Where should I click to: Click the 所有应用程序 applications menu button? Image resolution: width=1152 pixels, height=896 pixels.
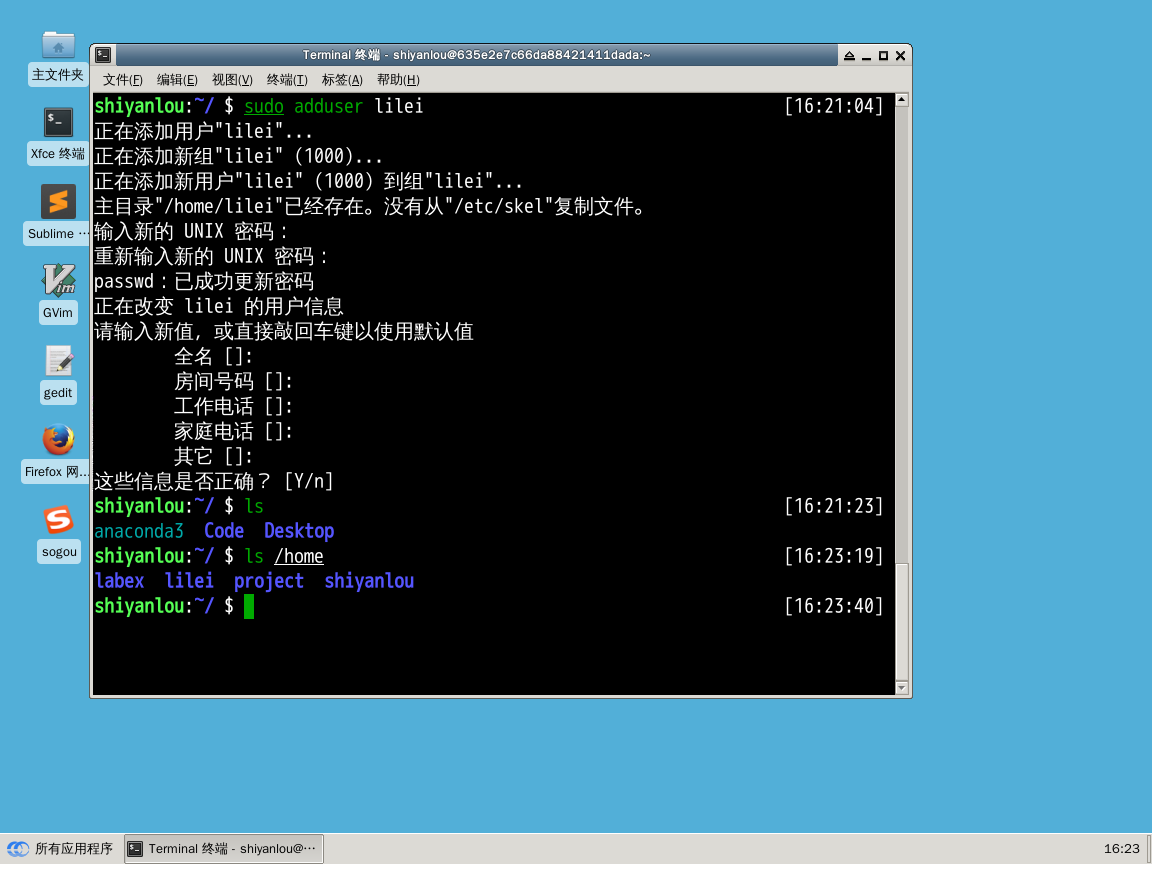[60, 849]
